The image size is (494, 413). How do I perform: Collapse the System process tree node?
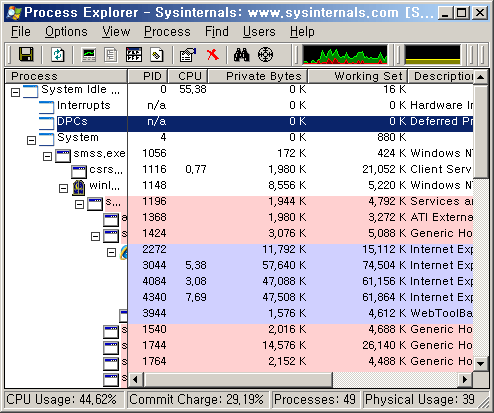[x=31, y=140]
